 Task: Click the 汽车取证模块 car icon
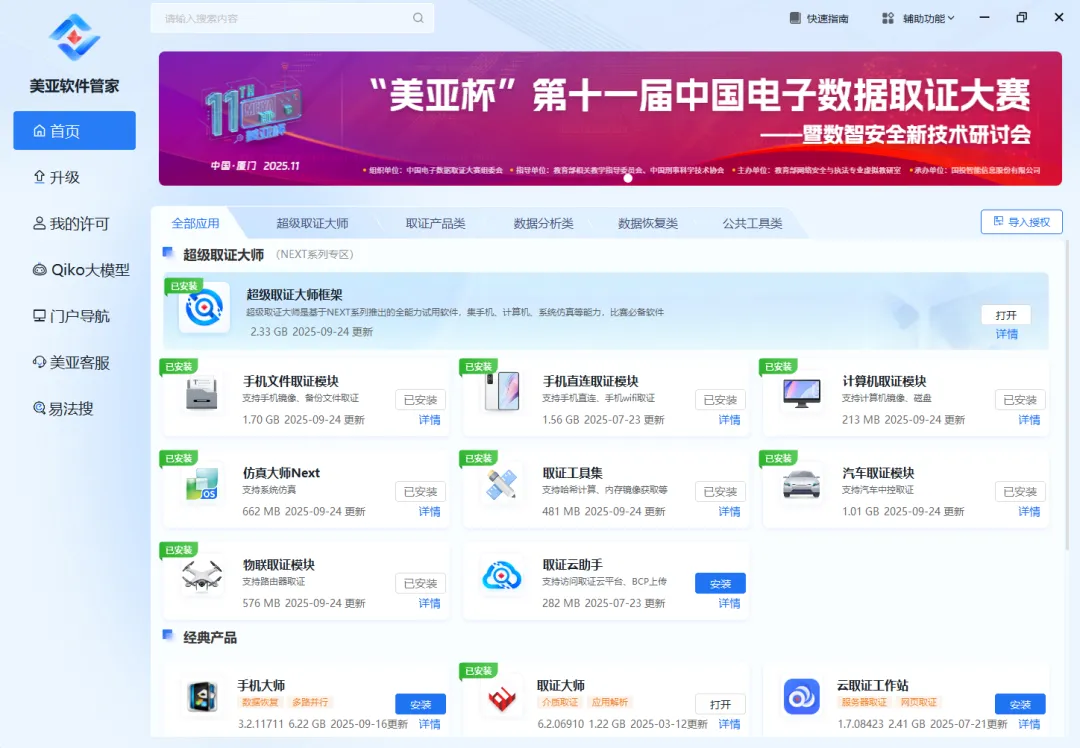point(802,484)
